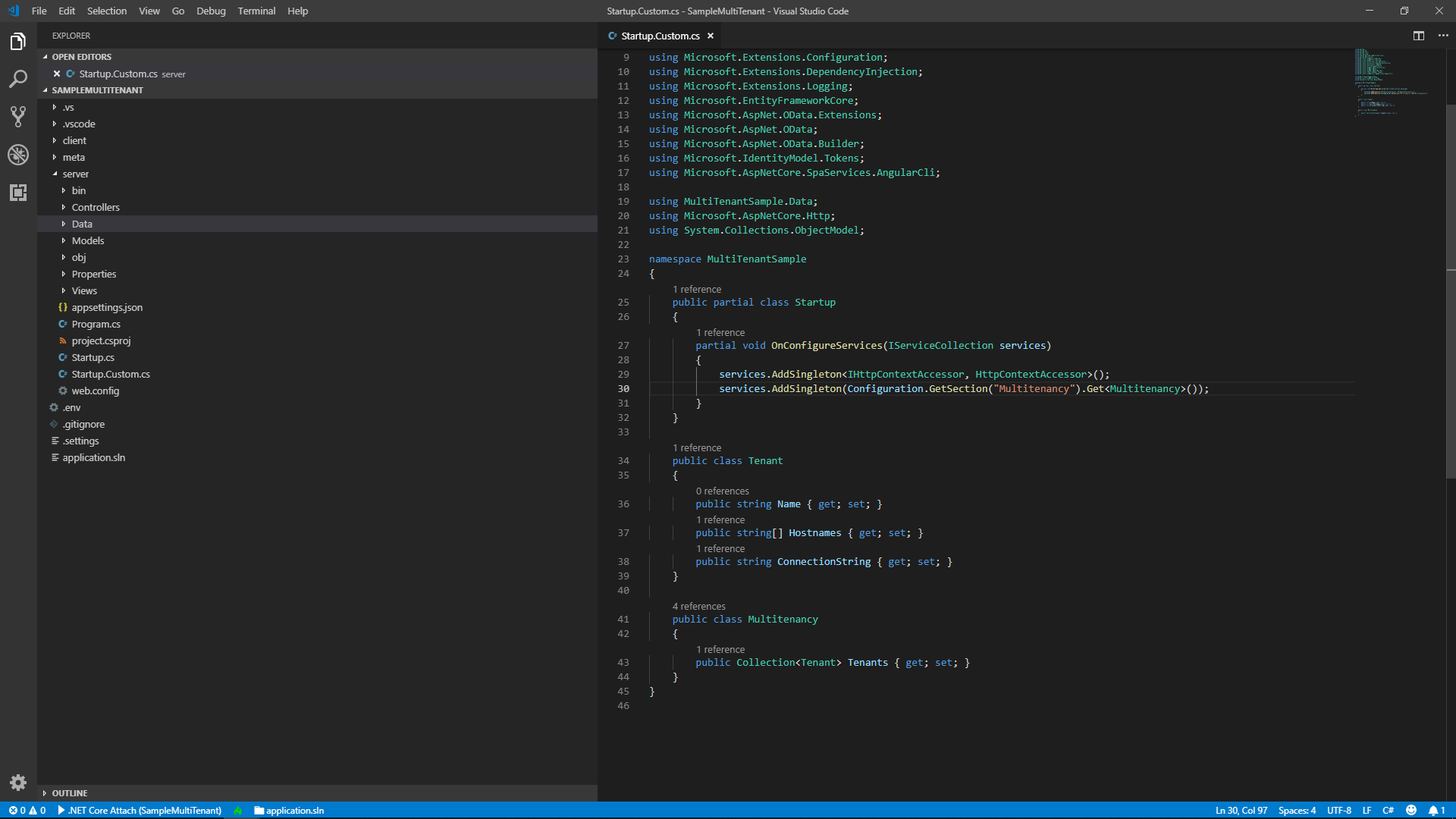Click the errors and warnings status indicator
1456x819 pixels.
coord(27,811)
